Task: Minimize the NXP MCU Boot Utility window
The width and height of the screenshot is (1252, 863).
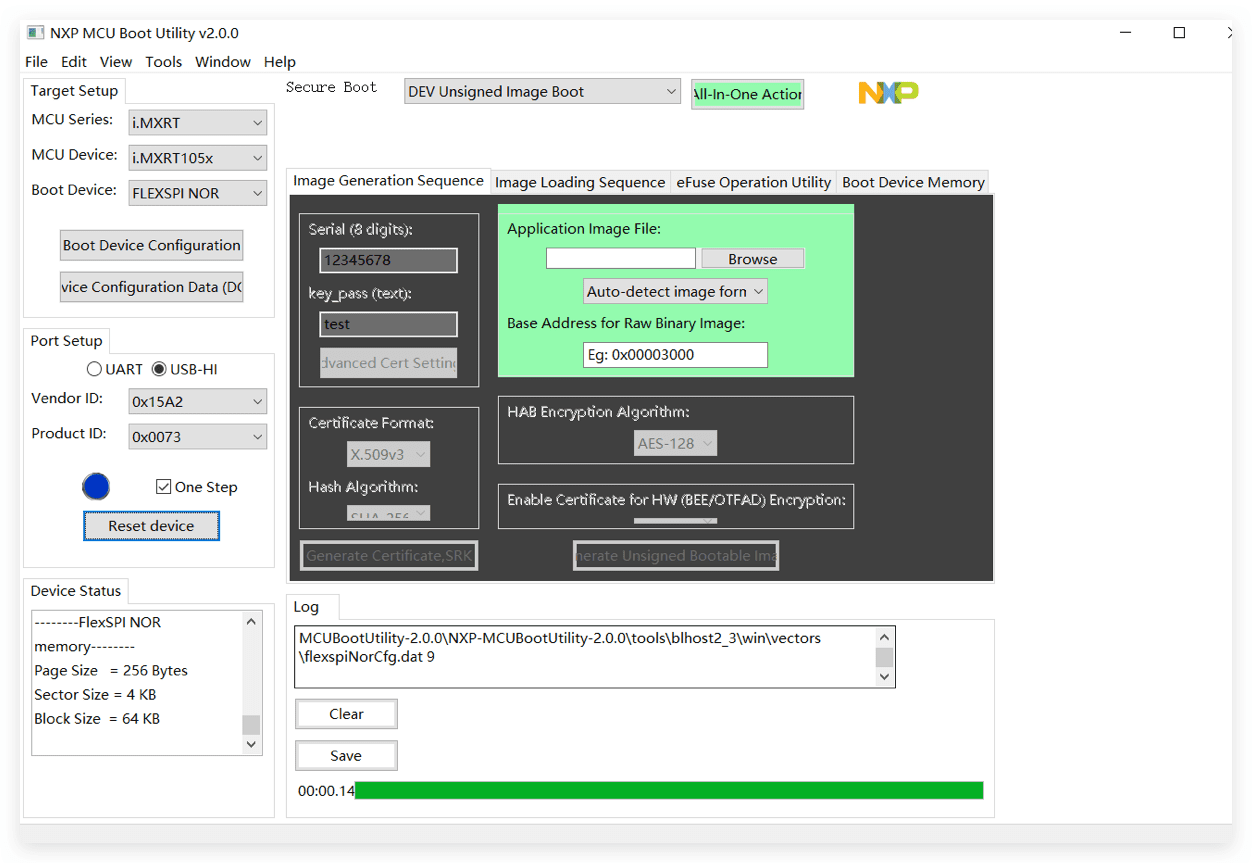Action: pyautogui.click(x=1126, y=33)
